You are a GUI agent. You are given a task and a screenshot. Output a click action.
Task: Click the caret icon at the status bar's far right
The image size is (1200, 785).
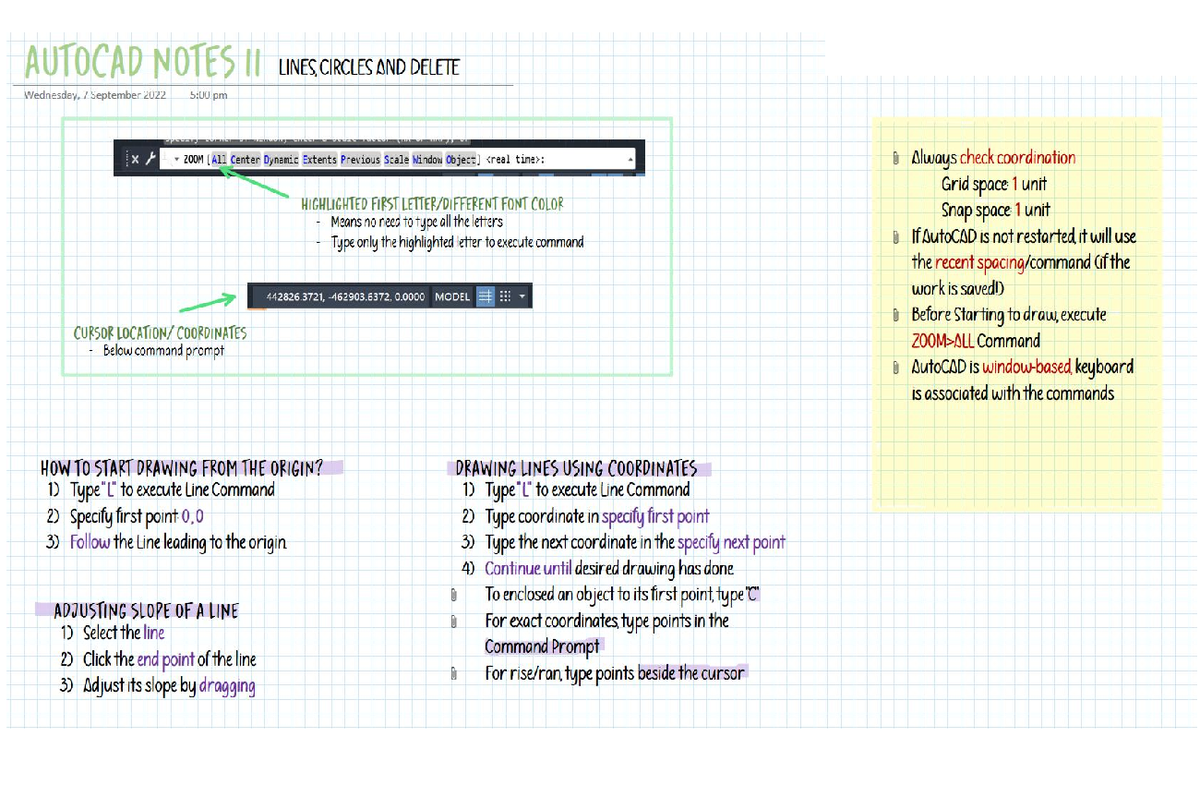pos(521,296)
